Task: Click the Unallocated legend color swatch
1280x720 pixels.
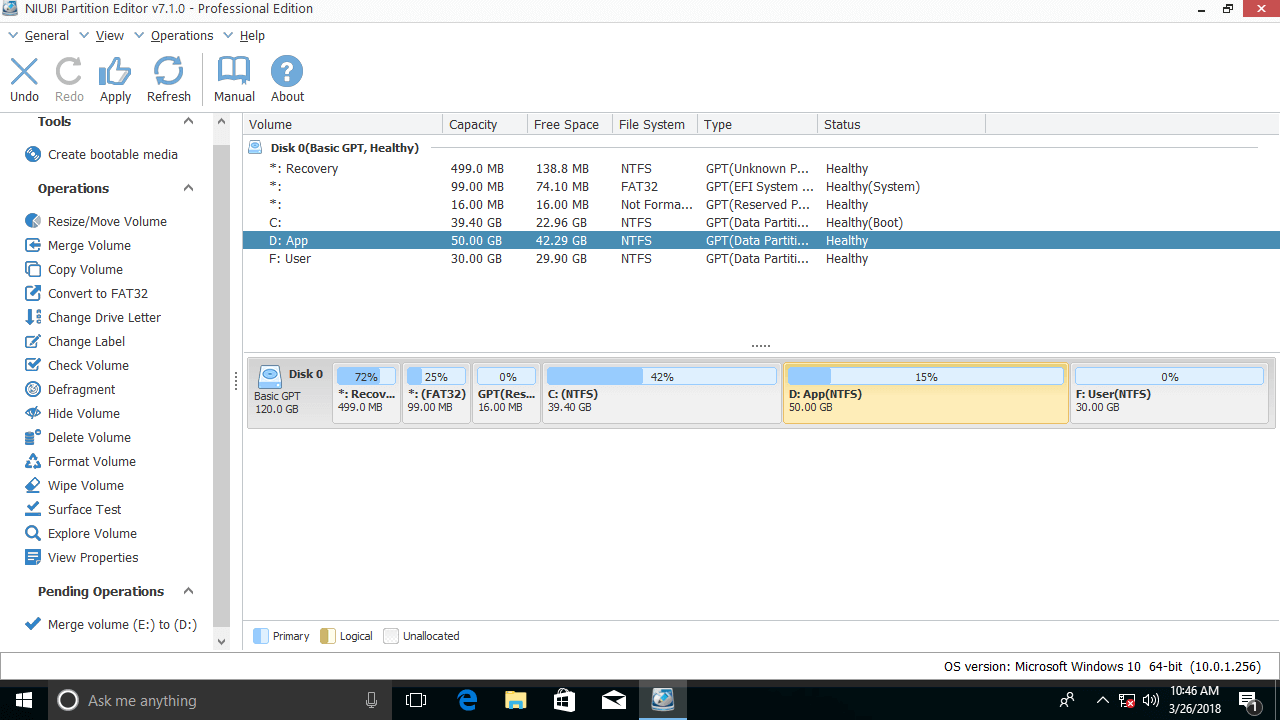Action: point(391,636)
